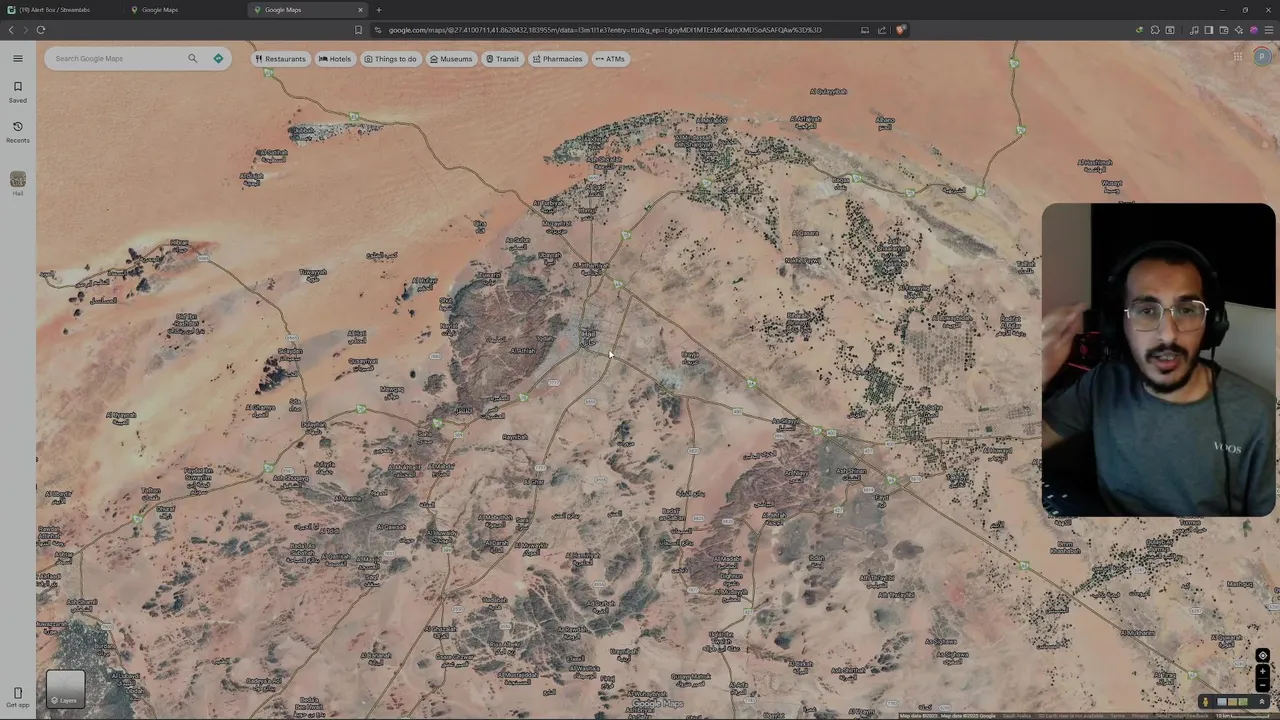Open the Google apps grid
The image size is (1280, 720).
click(x=1237, y=57)
